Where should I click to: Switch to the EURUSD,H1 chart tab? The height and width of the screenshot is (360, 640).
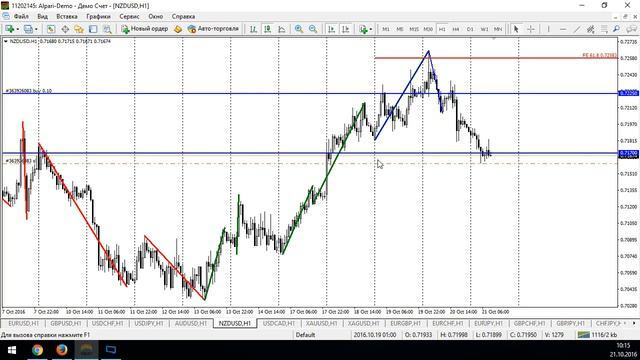pos(24,323)
